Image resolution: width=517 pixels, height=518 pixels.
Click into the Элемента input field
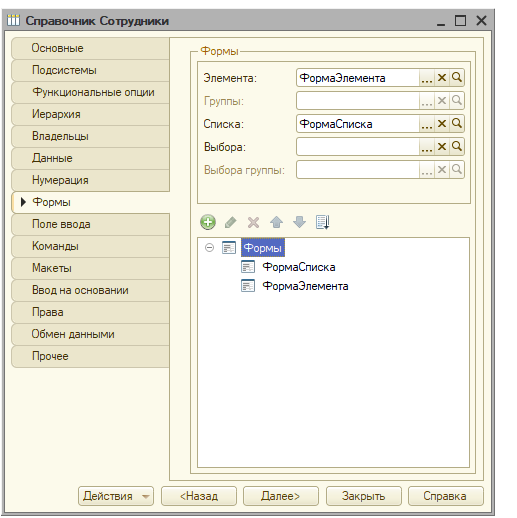(357, 78)
